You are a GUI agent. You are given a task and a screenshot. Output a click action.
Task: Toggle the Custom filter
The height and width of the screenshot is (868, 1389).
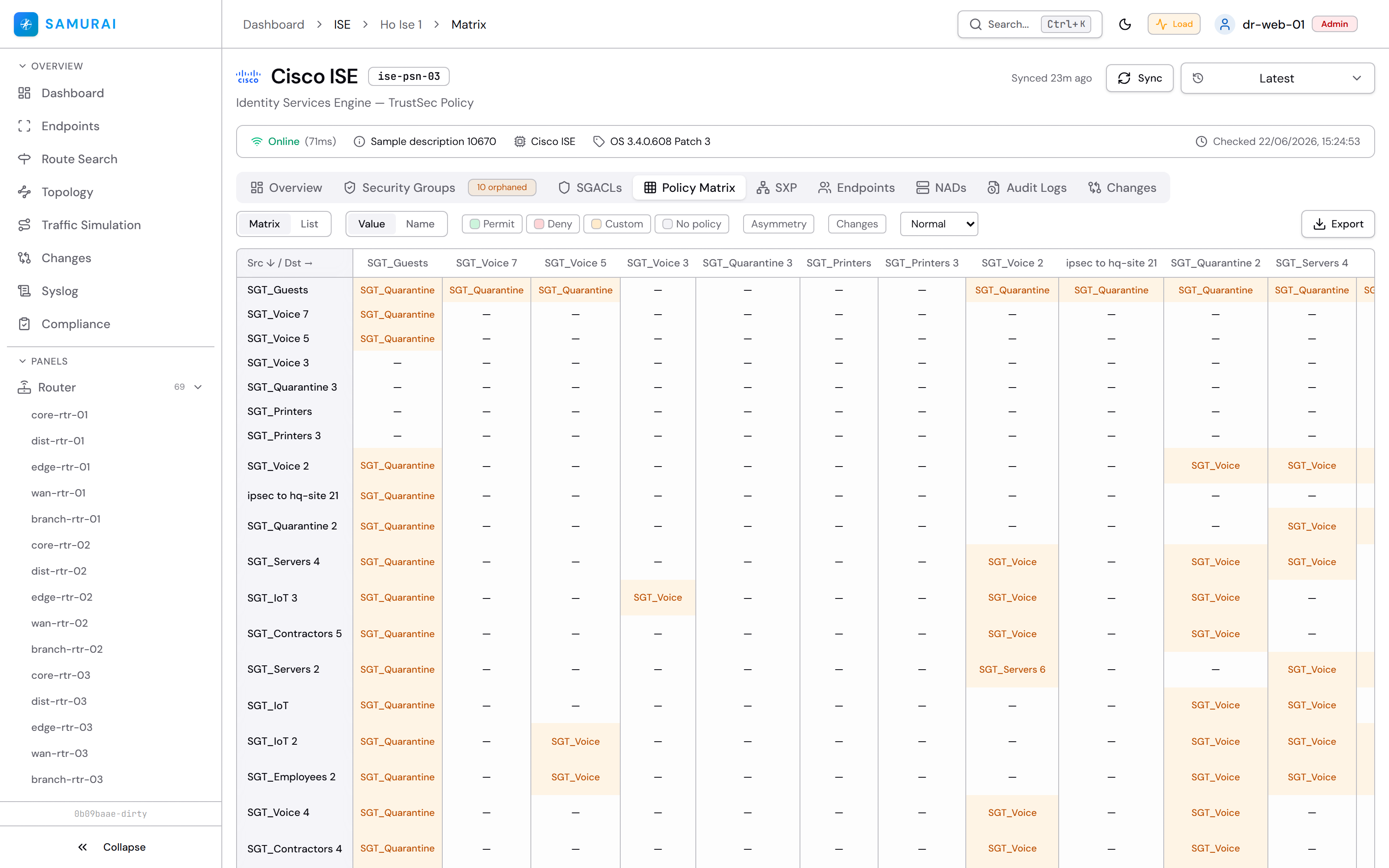617,224
